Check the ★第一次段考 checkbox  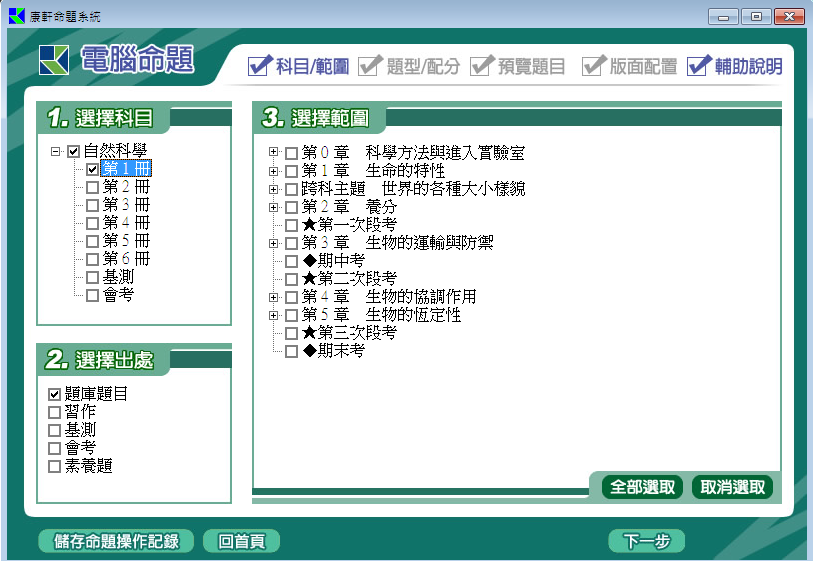pyautogui.click(x=291, y=226)
